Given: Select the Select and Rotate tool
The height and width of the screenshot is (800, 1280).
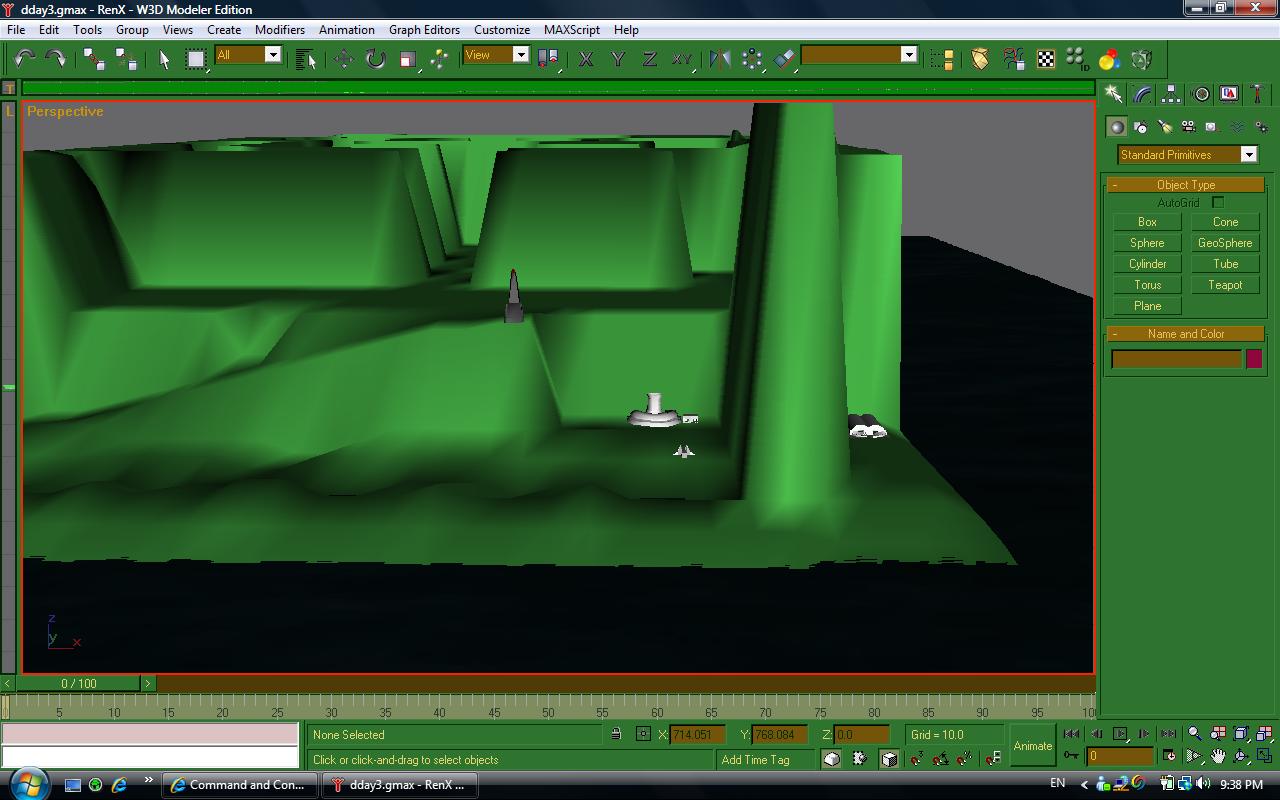Looking at the screenshot, I should pos(375,59).
